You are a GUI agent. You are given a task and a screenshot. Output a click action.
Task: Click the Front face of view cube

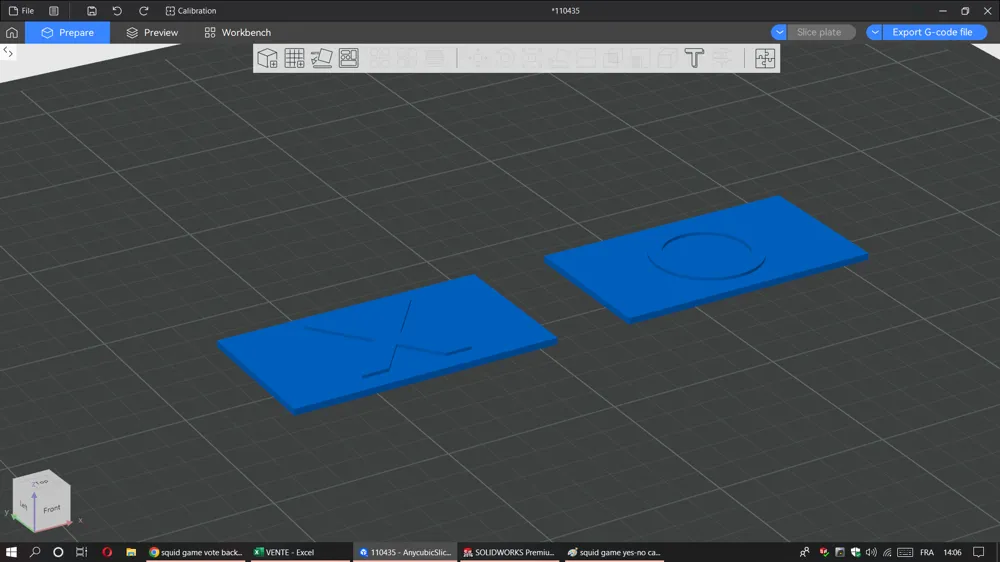point(51,509)
